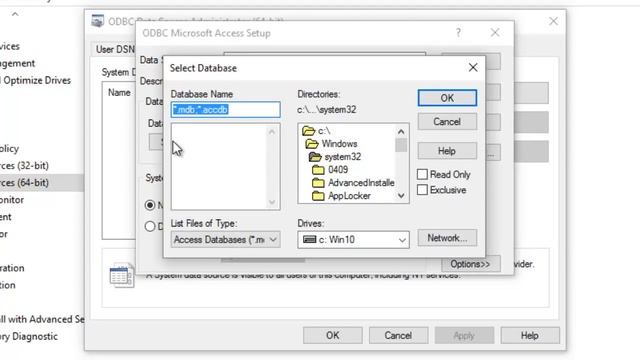
Task: Click the file list scroll-down arrow
Action: point(272,202)
